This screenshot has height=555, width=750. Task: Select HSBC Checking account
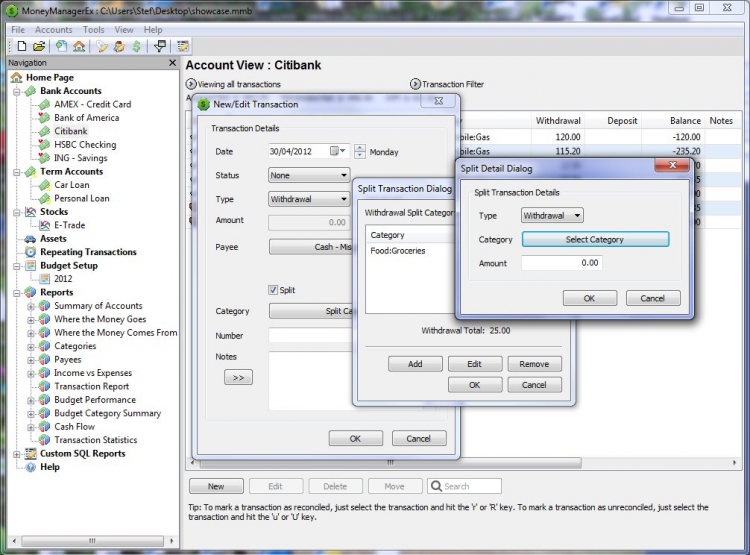[x=85, y=144]
